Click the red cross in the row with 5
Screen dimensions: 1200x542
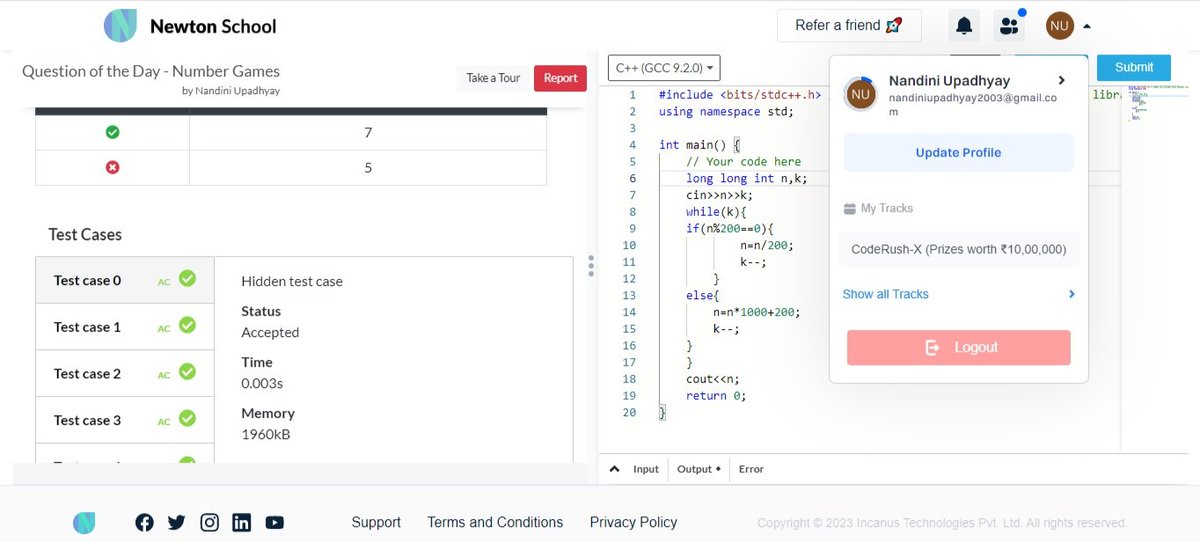(x=112, y=167)
